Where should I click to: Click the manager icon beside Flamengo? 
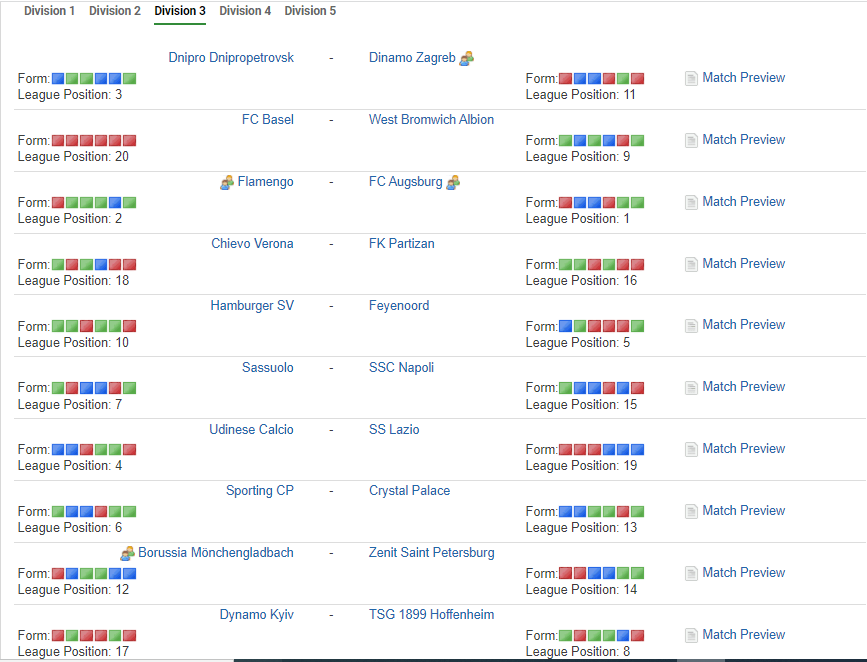coord(227,182)
